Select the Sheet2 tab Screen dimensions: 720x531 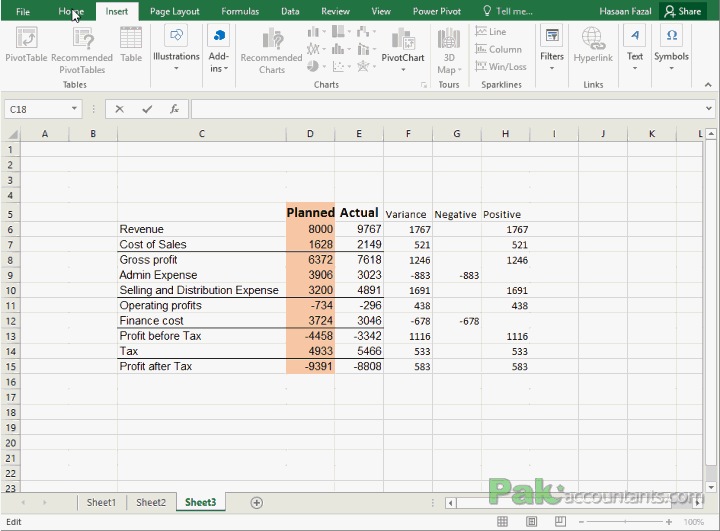coord(151,502)
